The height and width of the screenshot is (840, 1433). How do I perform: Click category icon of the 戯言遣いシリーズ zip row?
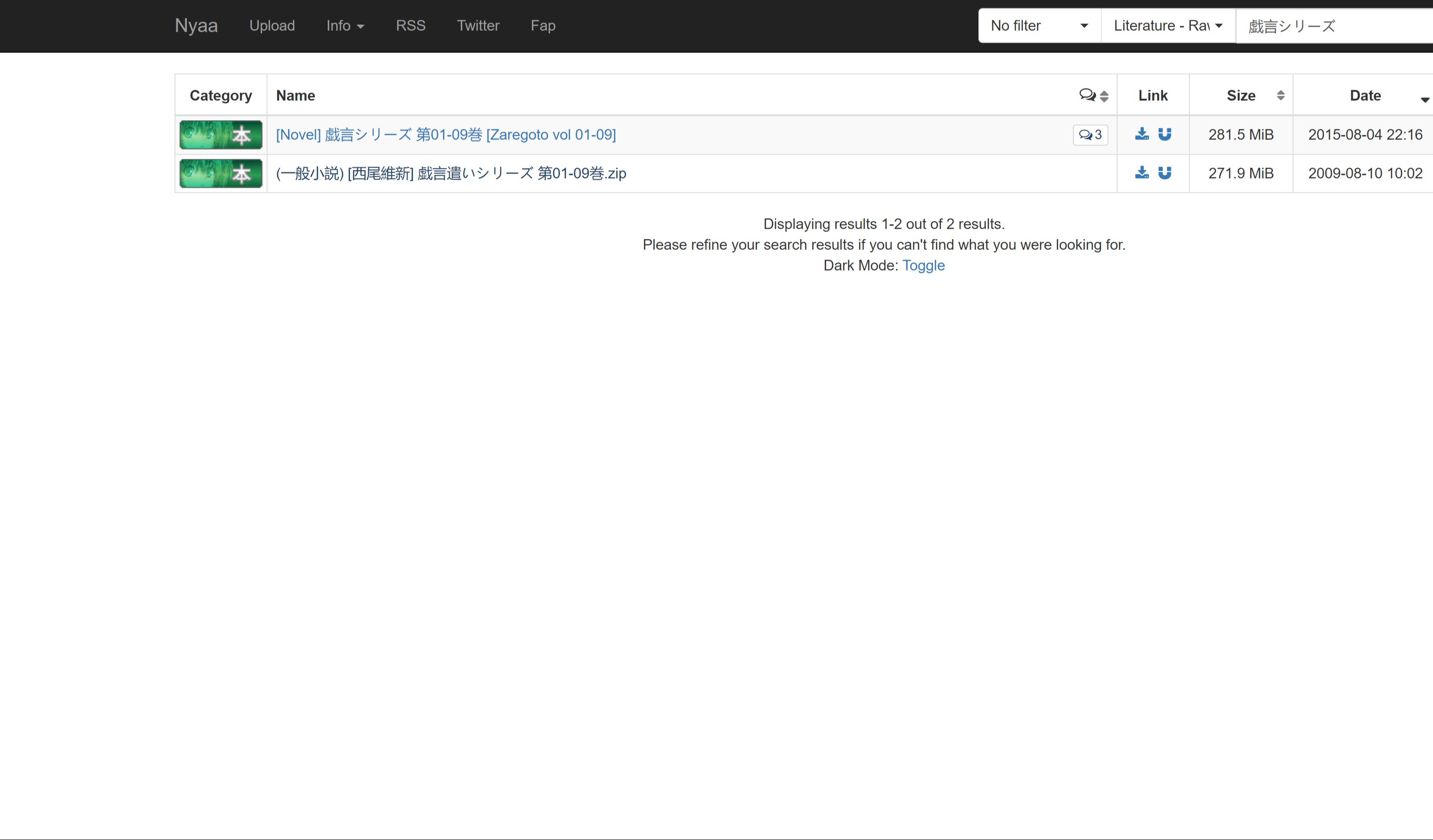[221, 174]
